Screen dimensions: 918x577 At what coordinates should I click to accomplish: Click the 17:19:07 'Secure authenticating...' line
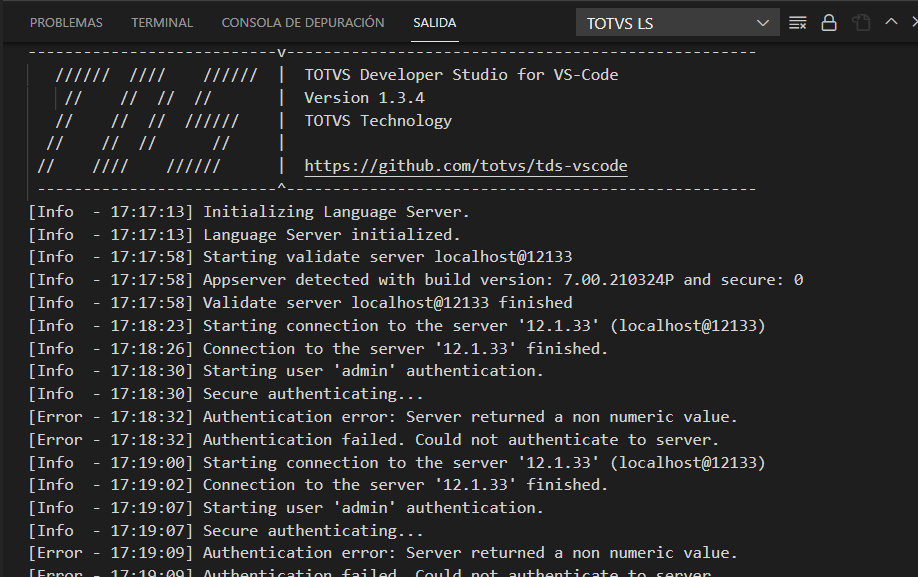pos(226,531)
